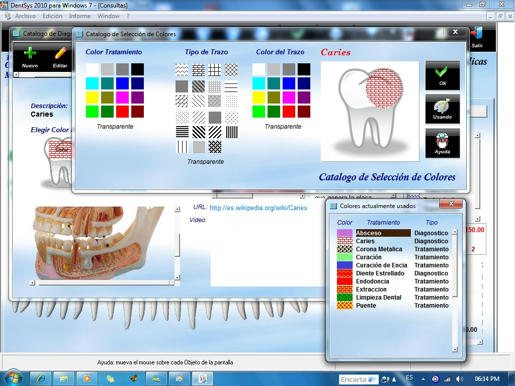Click the Salir exit door icon

[477, 38]
